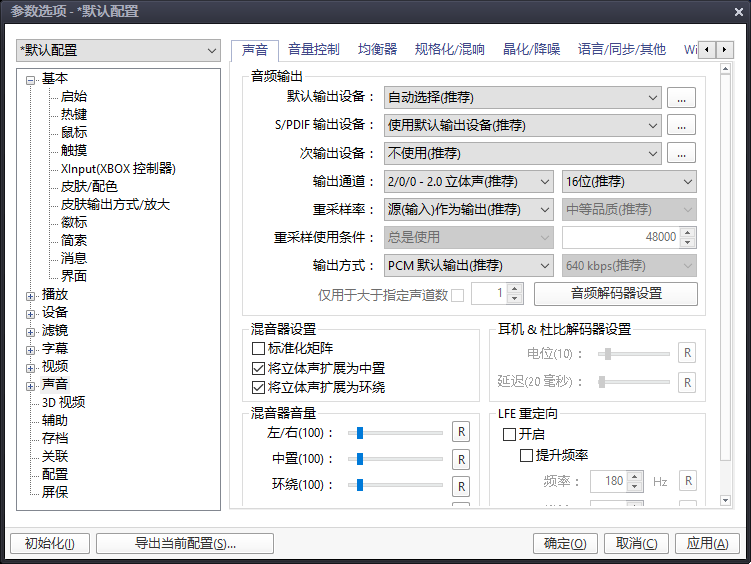Click the 左/右 mixer volume slider

point(395,432)
